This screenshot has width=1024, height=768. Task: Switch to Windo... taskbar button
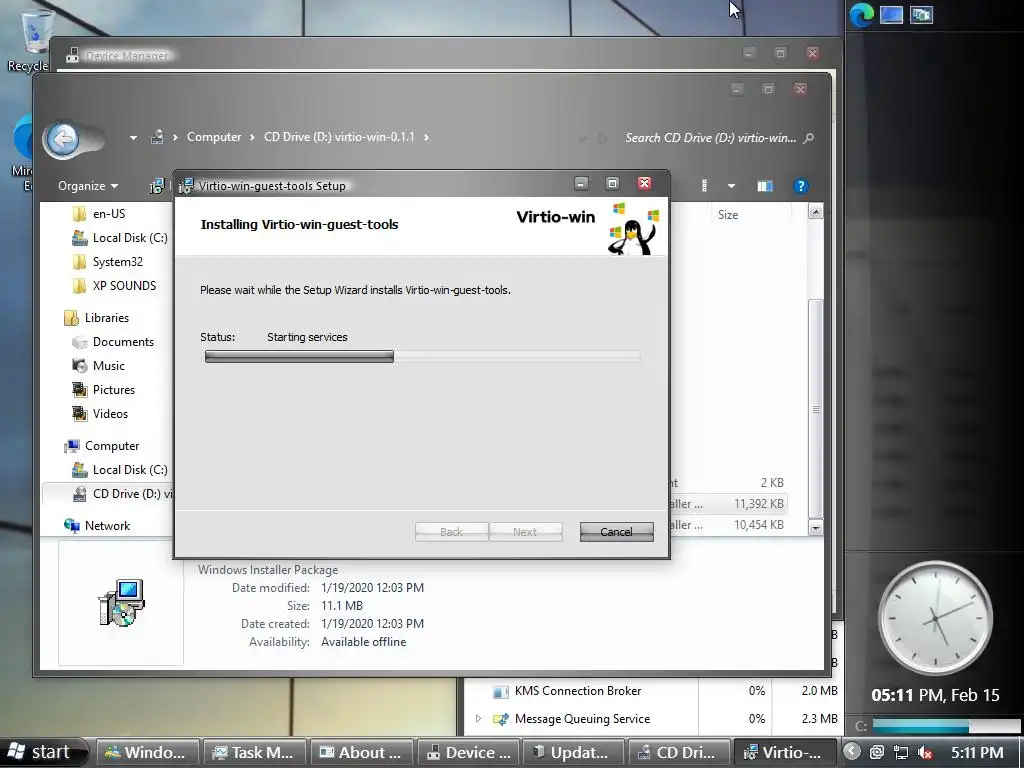[x=149, y=752]
